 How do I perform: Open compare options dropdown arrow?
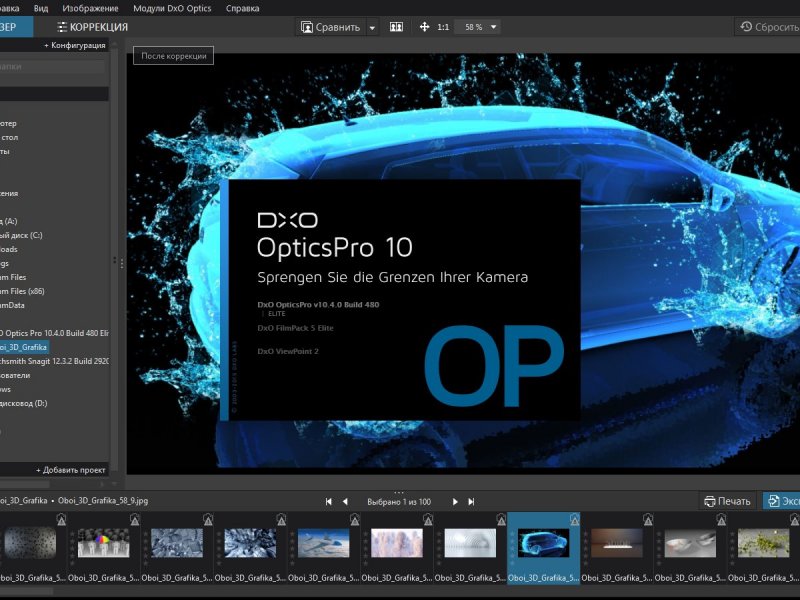pyautogui.click(x=372, y=28)
